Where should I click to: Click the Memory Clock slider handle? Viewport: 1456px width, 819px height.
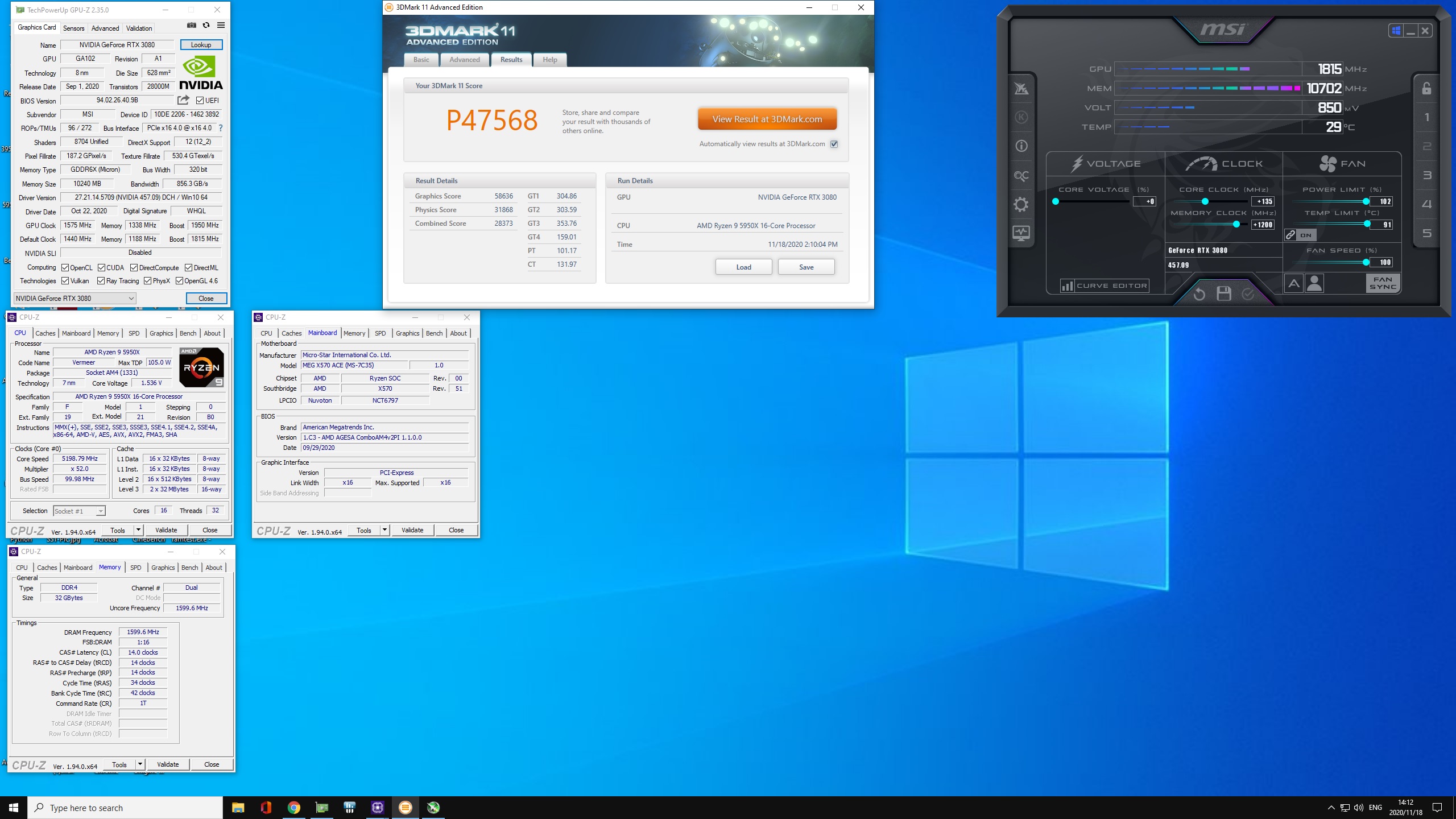pyautogui.click(x=1236, y=225)
